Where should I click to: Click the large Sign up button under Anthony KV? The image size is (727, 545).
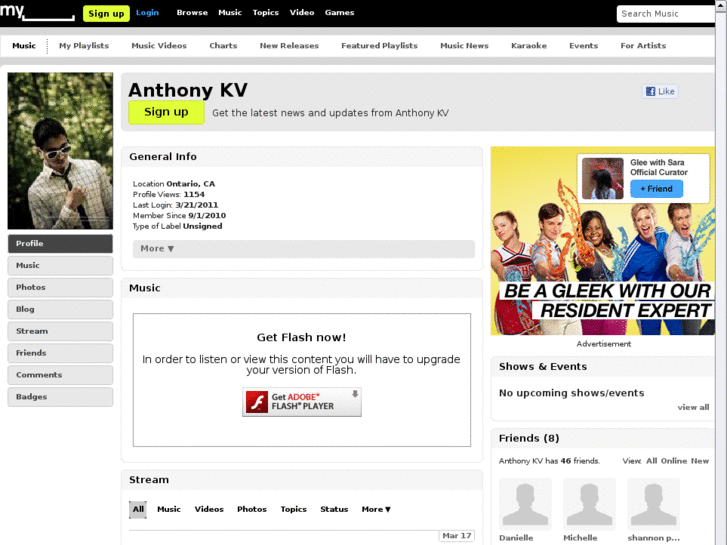[x=166, y=112]
